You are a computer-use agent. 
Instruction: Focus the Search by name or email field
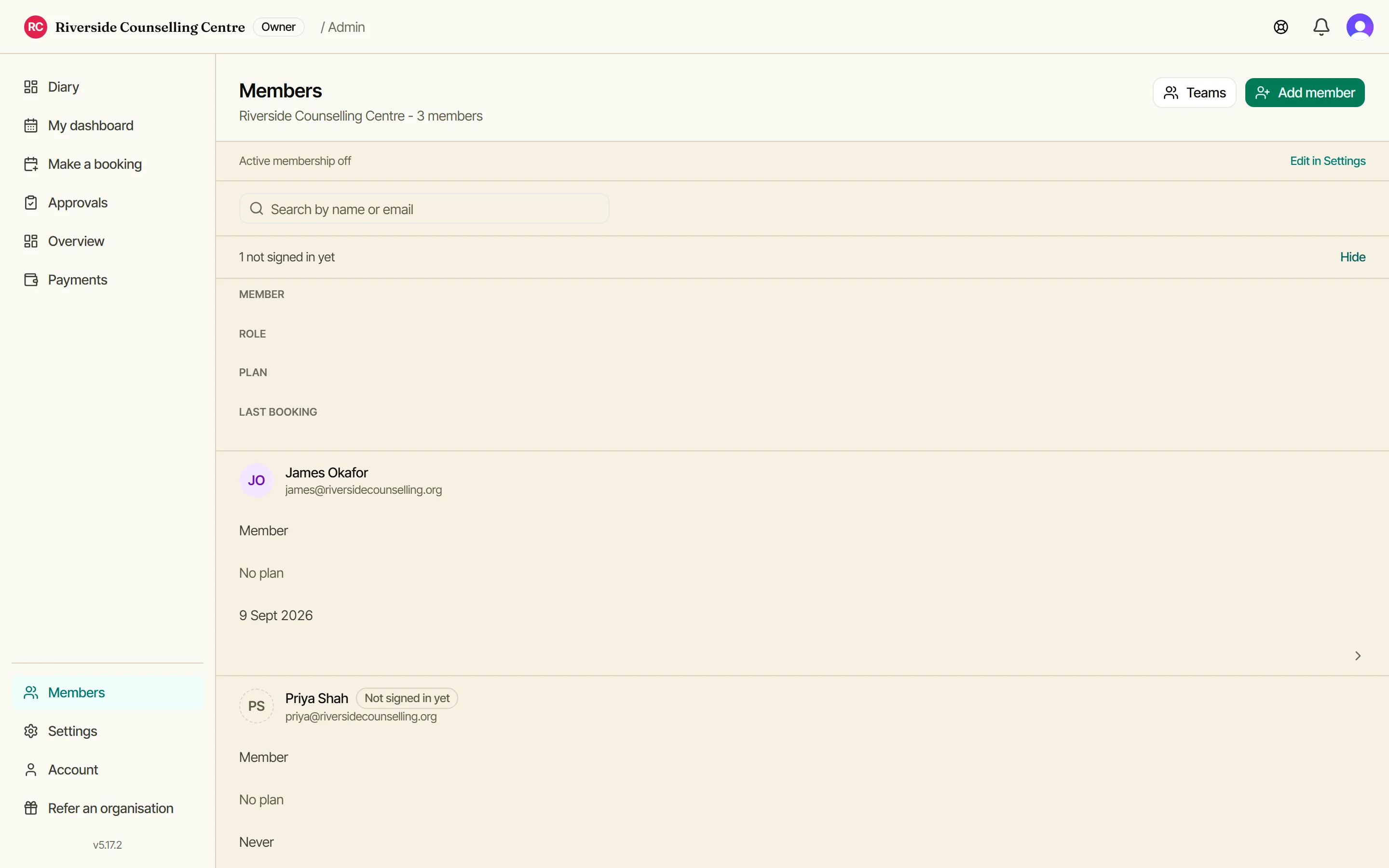click(423, 209)
